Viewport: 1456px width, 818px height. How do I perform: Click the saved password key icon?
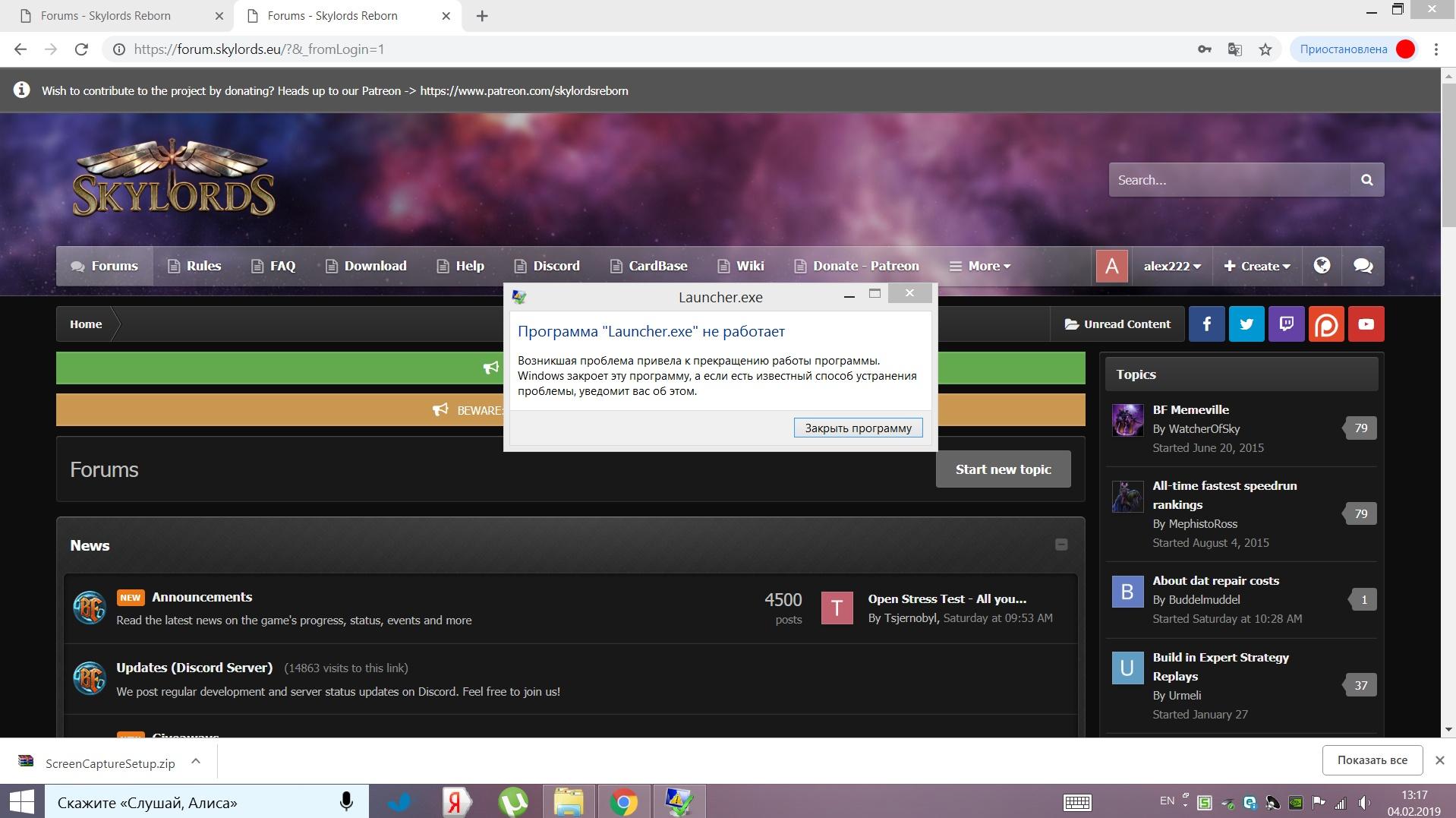1205,49
